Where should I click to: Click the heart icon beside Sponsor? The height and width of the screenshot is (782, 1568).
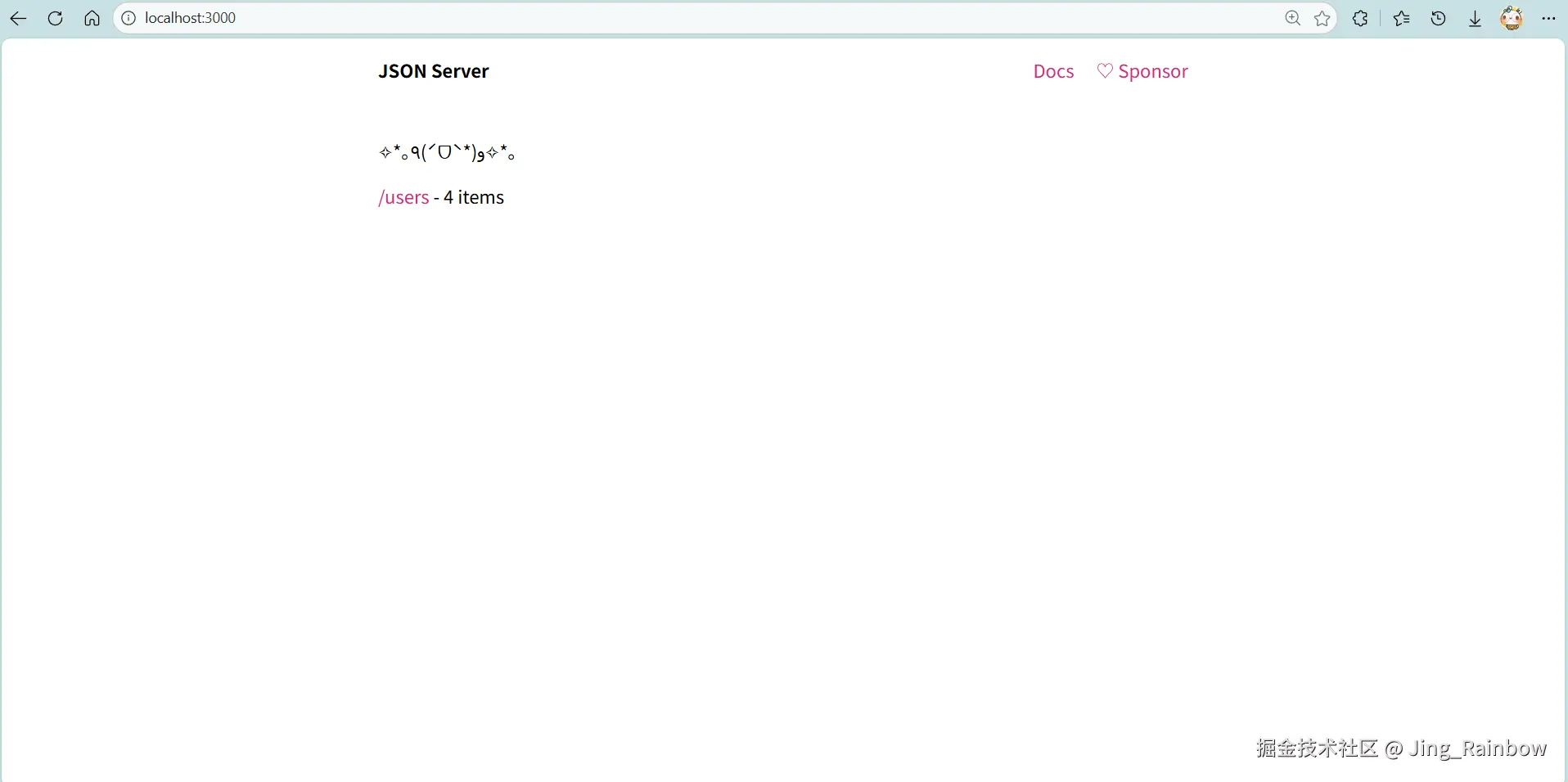(1105, 71)
